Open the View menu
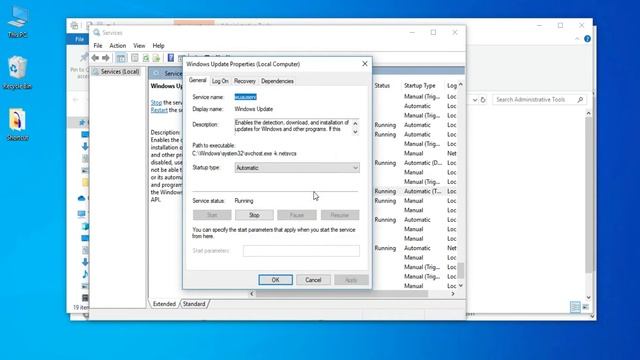Viewport: 640px width, 360px height. coord(139,46)
